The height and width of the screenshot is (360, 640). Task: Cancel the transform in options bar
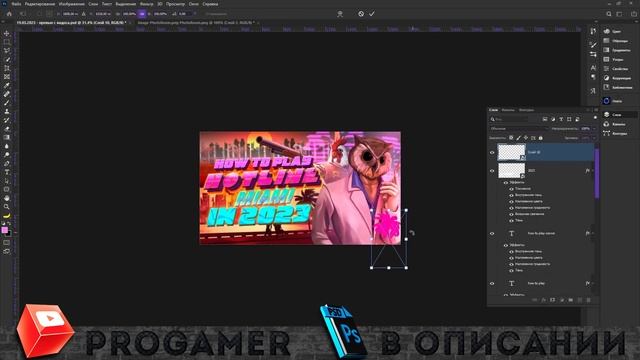[x=361, y=13]
